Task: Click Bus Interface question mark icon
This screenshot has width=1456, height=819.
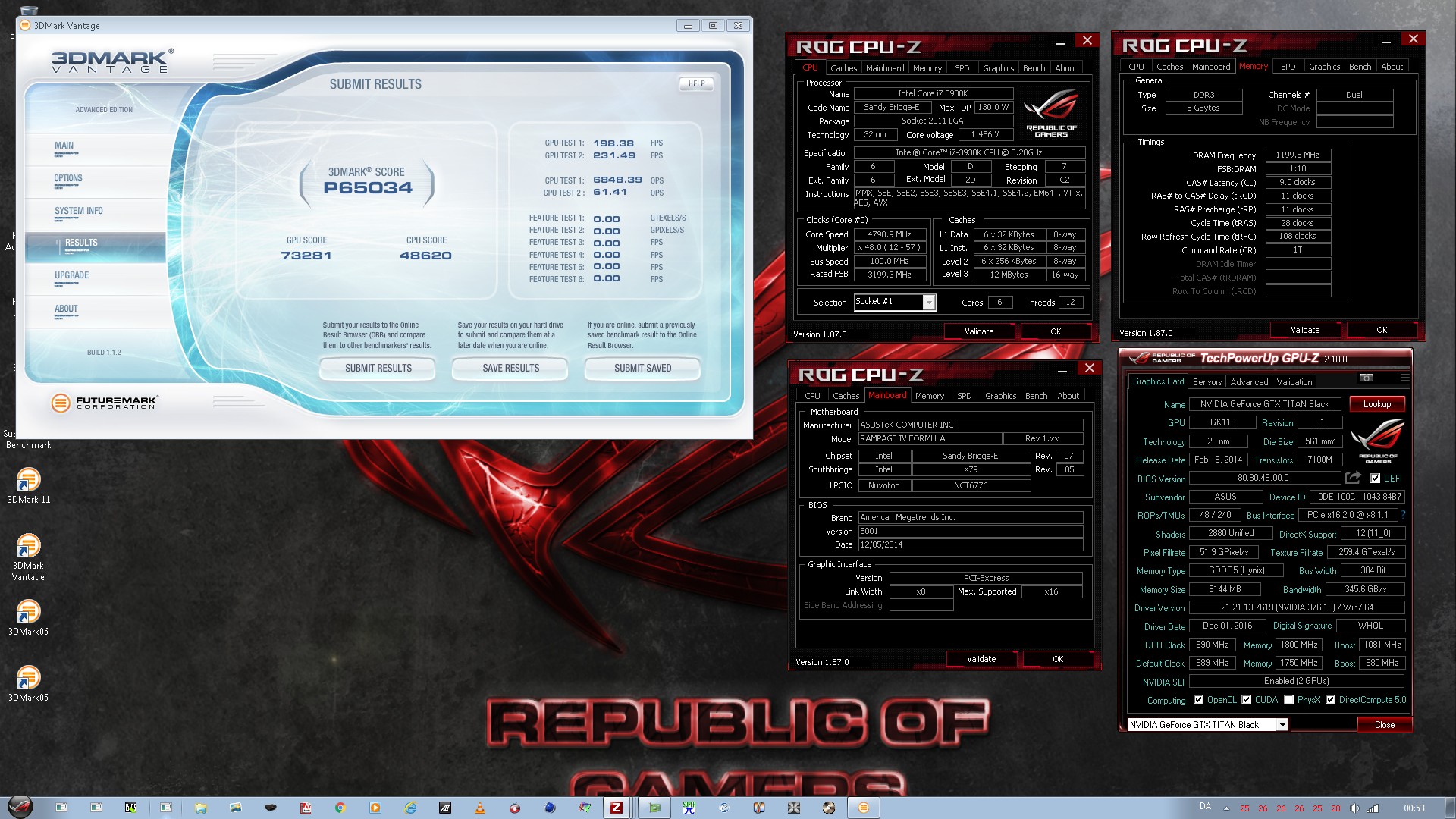Action: 1404,515
